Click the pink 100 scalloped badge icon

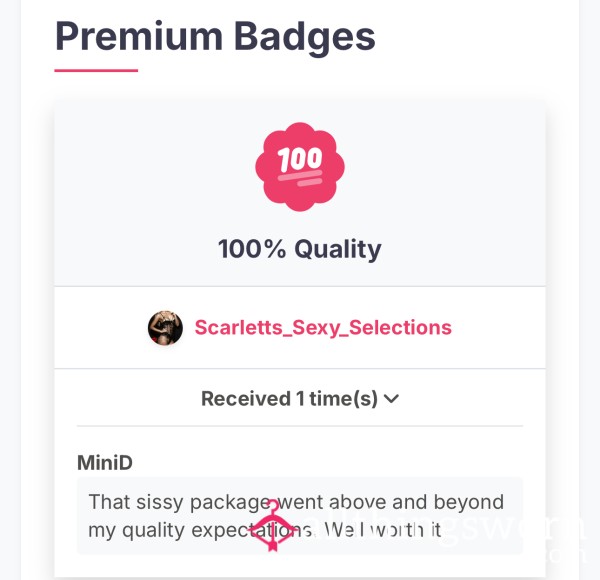tap(300, 167)
